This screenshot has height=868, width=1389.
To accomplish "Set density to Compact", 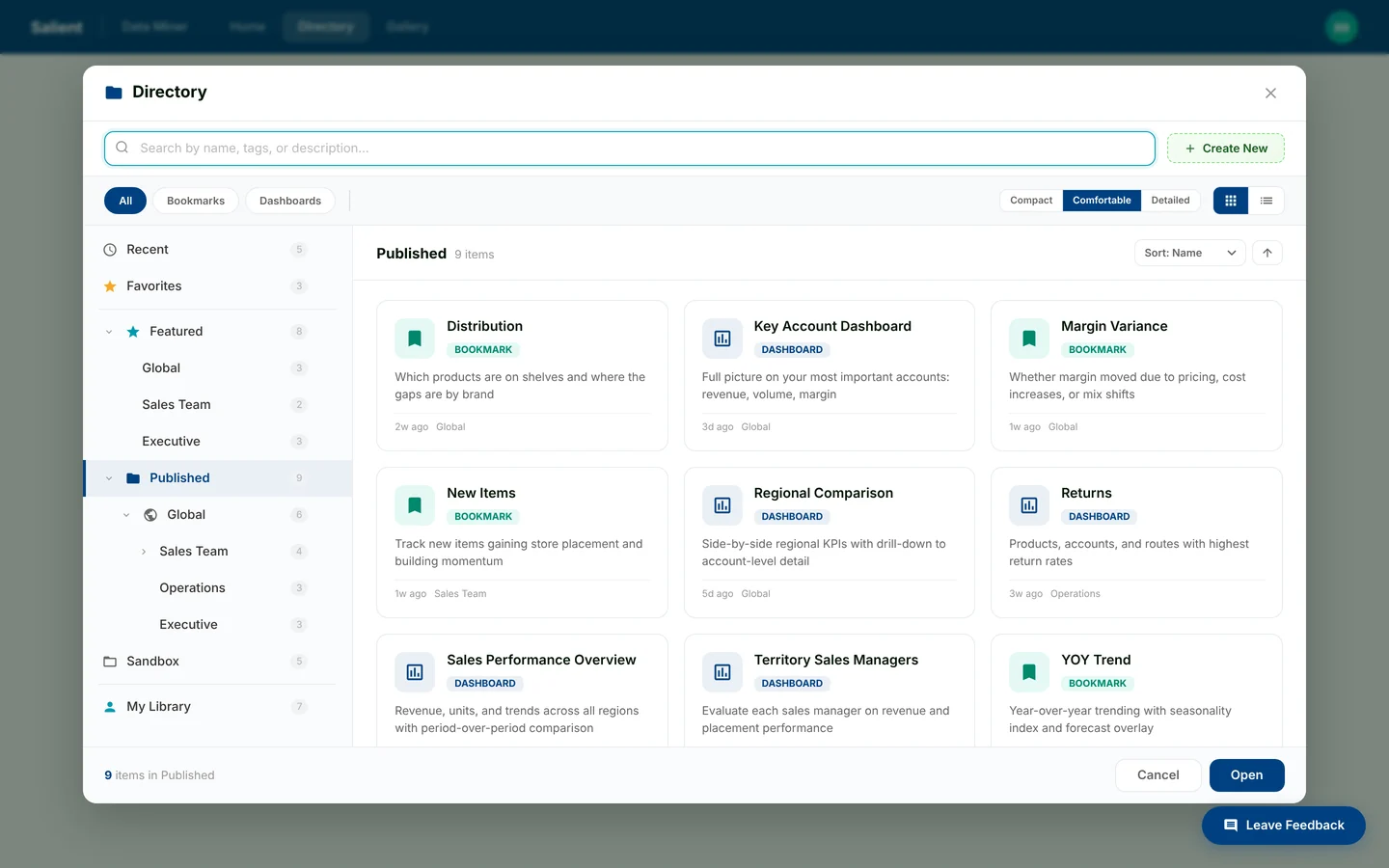I will click(1031, 201).
